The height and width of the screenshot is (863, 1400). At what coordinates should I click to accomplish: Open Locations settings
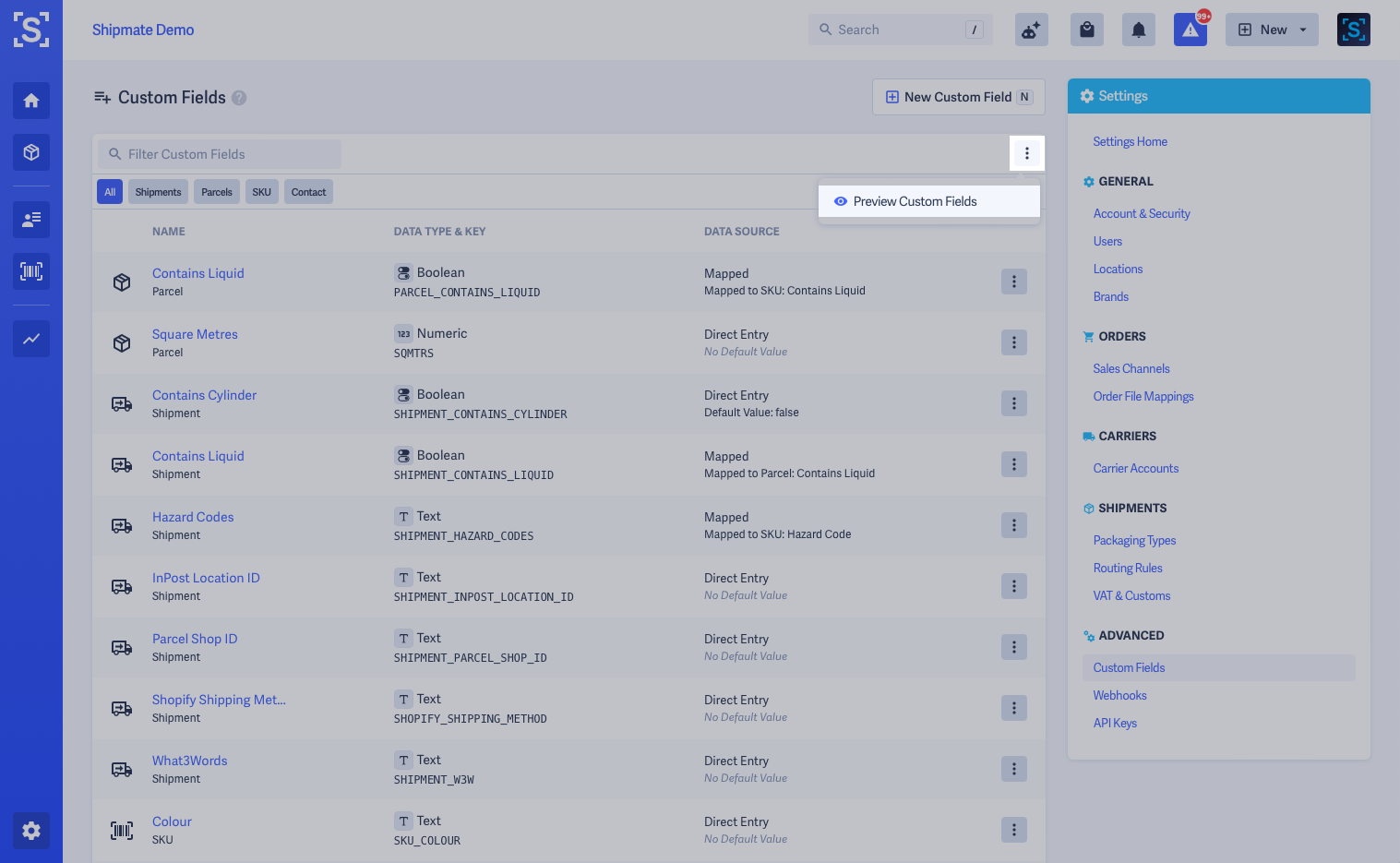tap(1118, 269)
